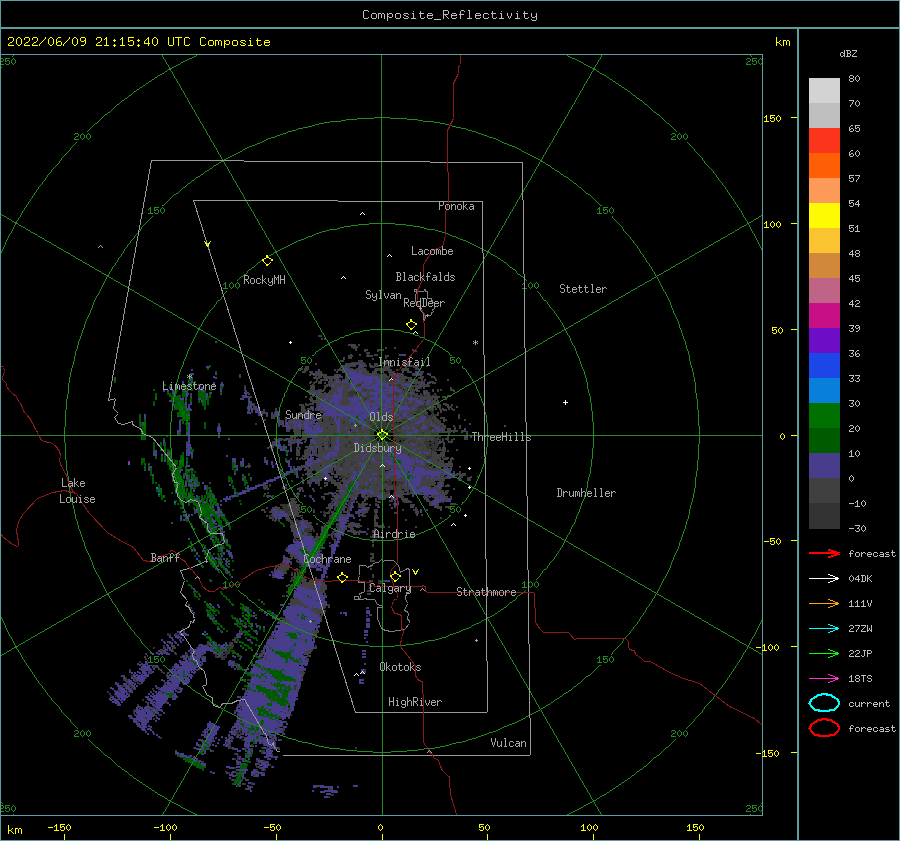Image resolution: width=900 pixels, height=841 pixels.
Task: Click the red forecast arrow in legend
Action: tap(824, 553)
